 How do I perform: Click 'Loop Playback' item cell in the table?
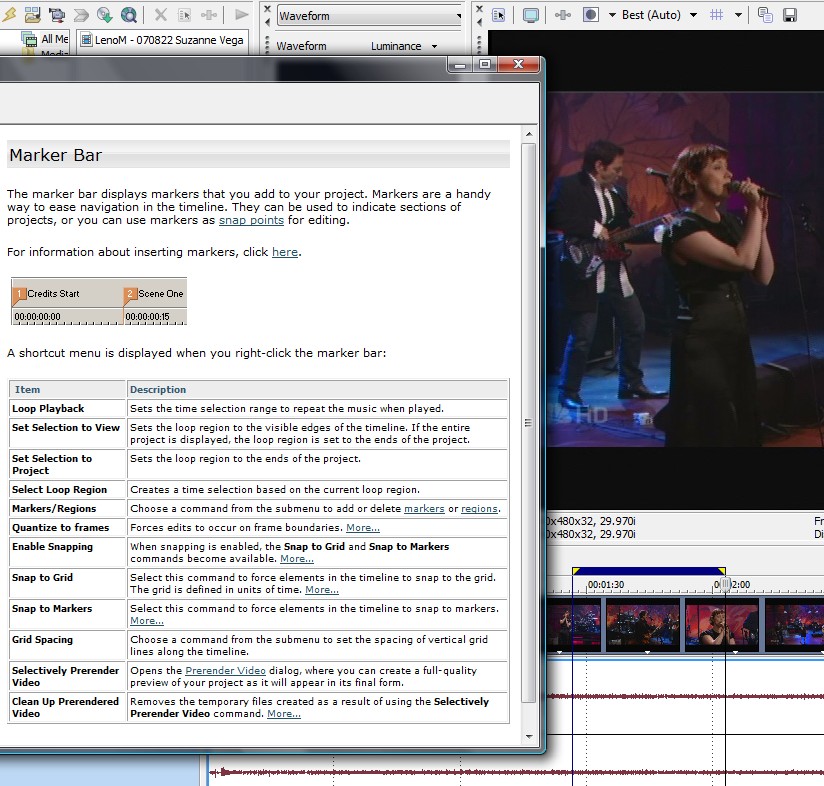pos(67,409)
